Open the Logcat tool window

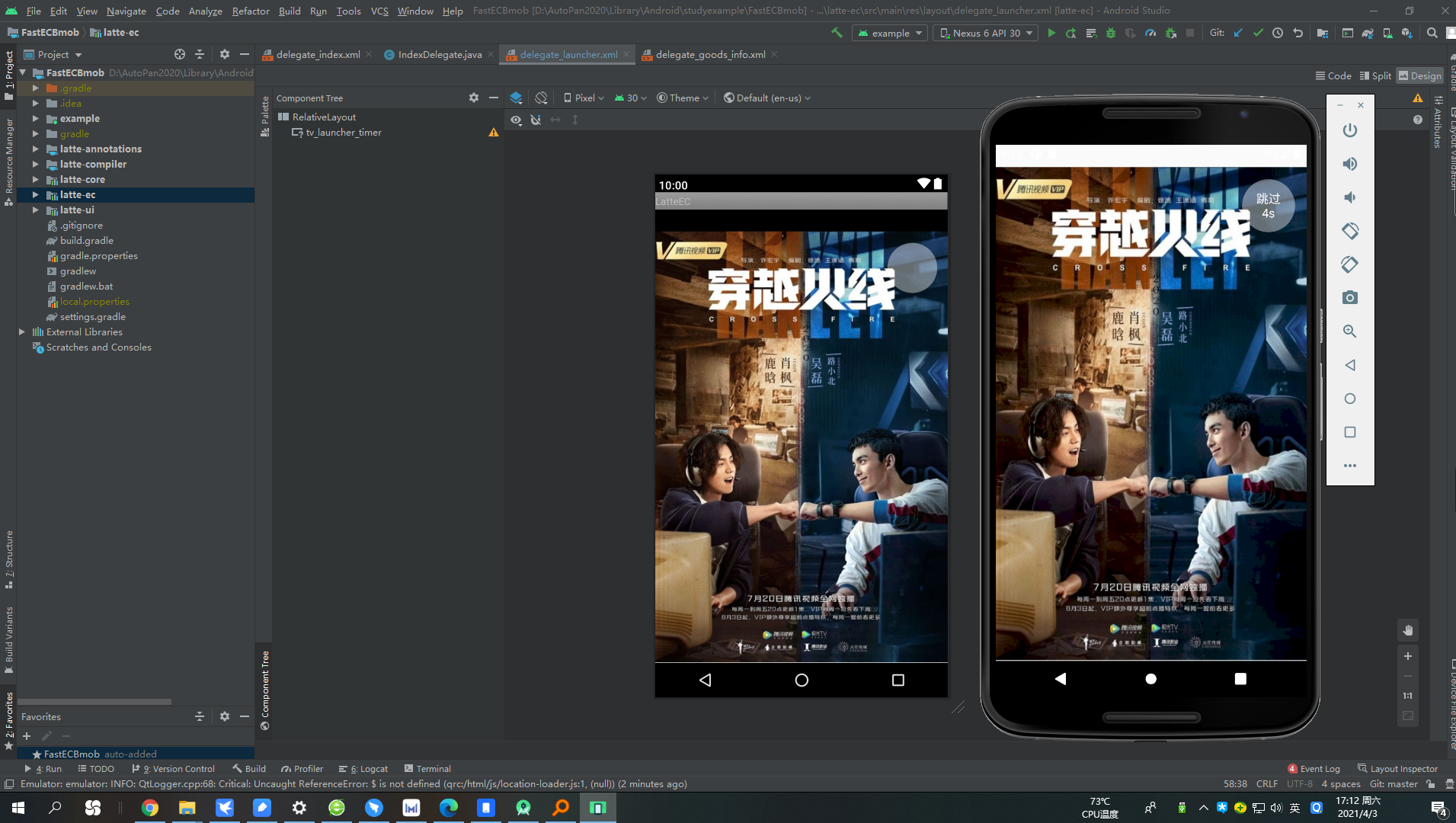click(x=363, y=768)
